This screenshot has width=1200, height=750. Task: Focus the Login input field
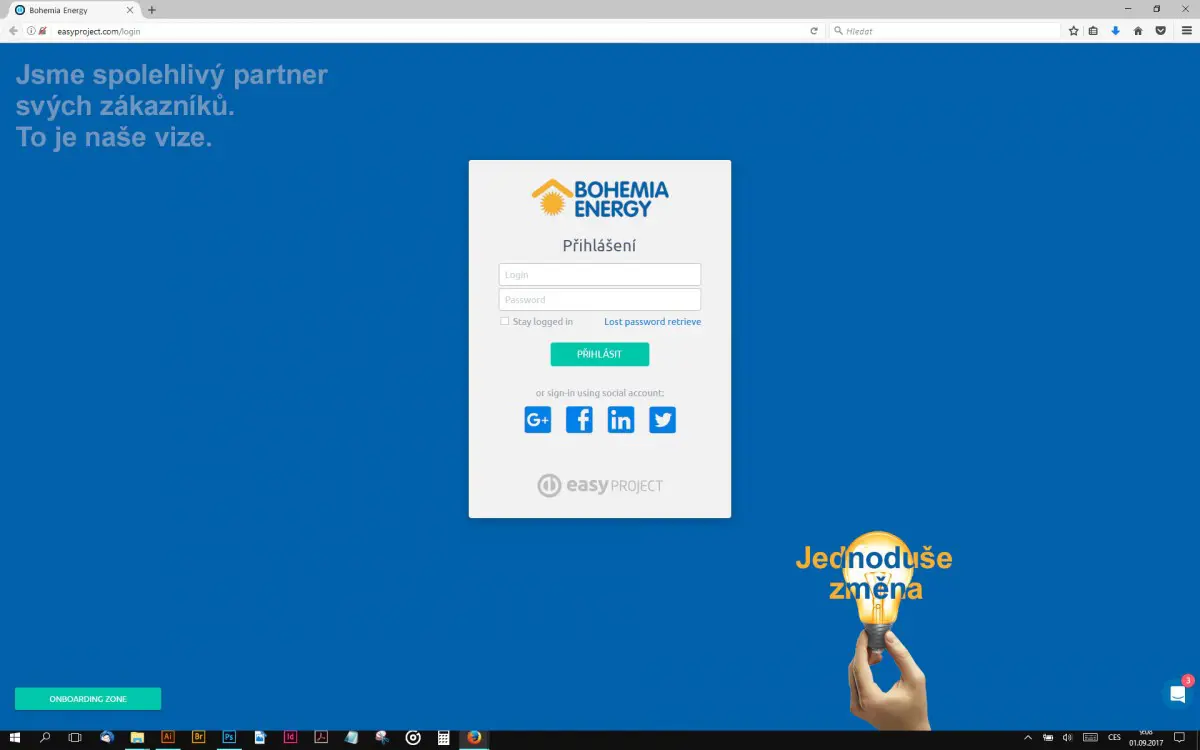coord(600,275)
